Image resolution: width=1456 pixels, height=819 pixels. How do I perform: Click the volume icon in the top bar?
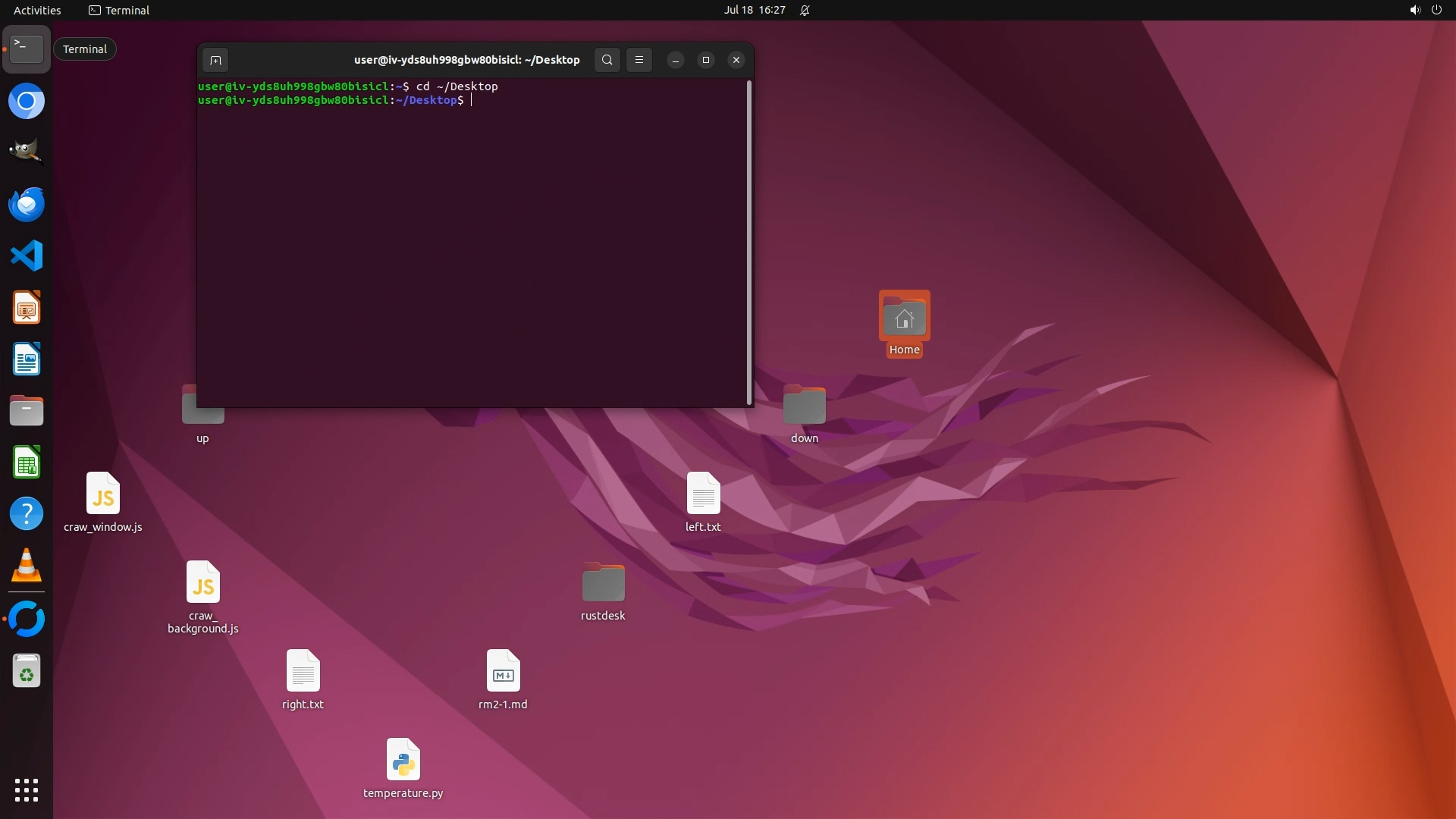click(1414, 10)
